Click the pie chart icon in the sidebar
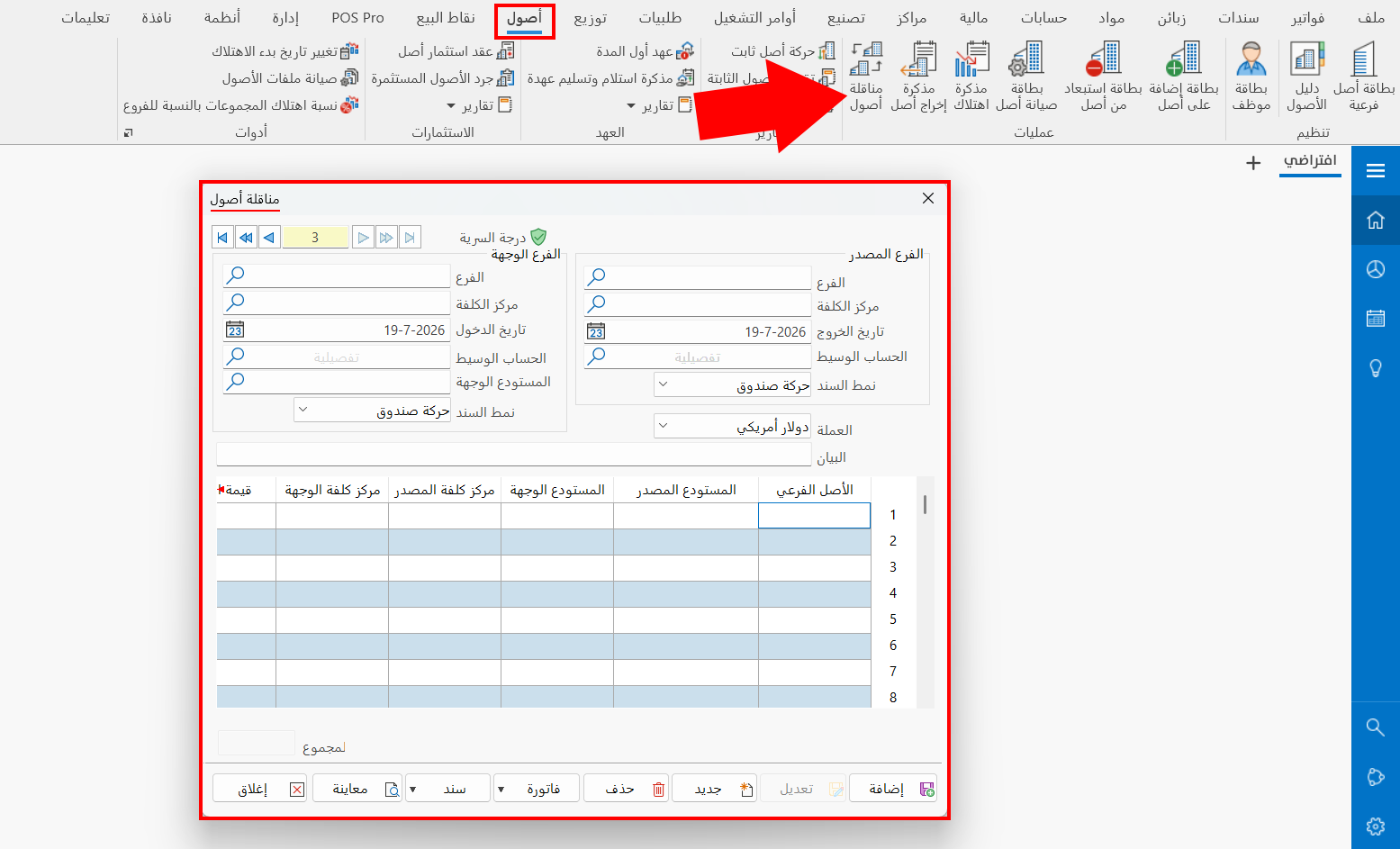The image size is (1400, 849). [x=1376, y=269]
